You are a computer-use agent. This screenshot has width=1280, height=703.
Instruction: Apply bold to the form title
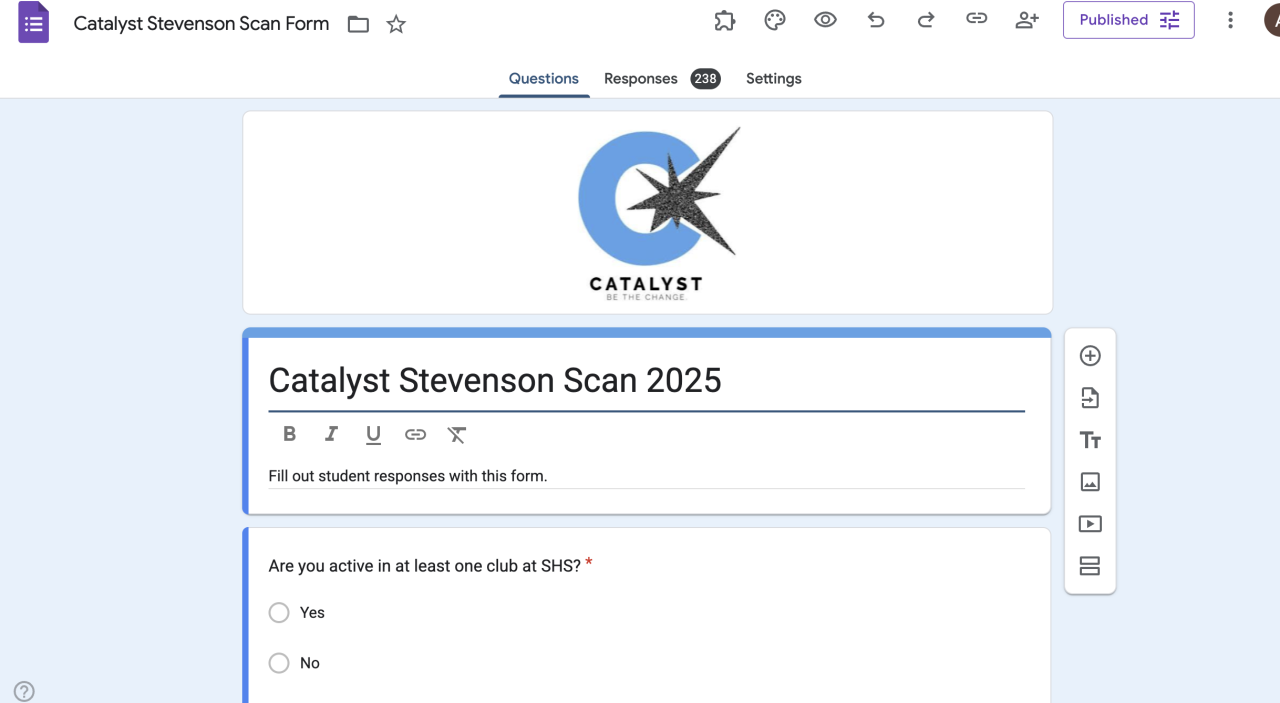coord(289,434)
